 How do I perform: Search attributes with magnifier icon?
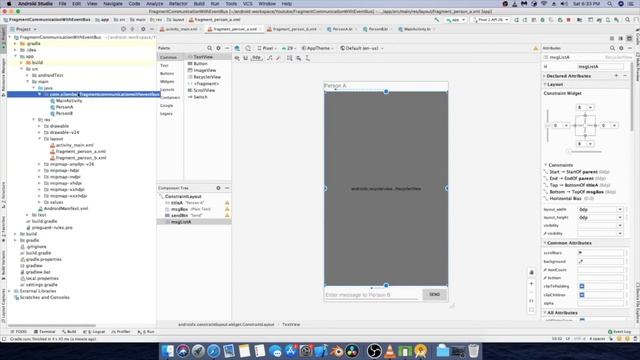[x=612, y=48]
